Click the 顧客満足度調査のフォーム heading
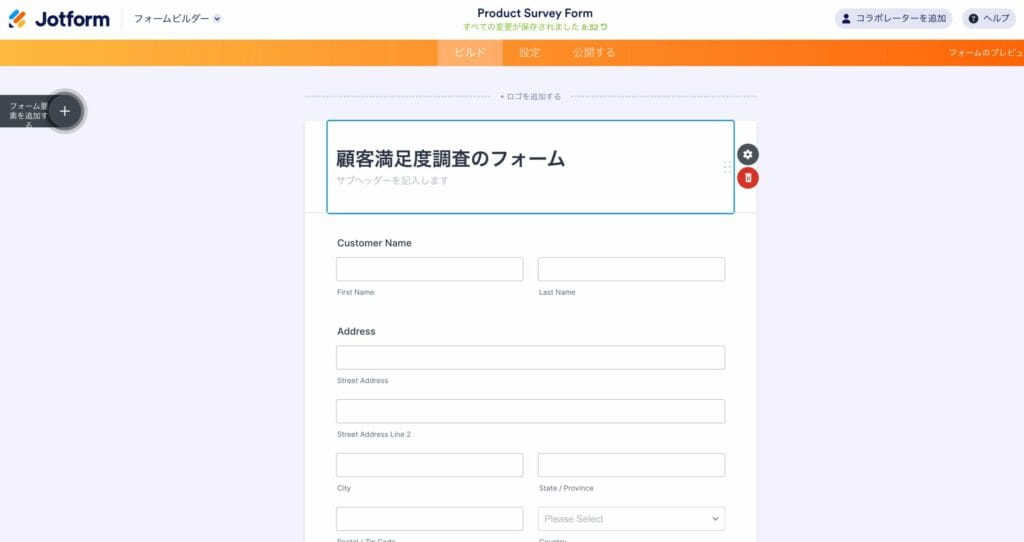Viewport: 1024px width, 542px height. pyautogui.click(x=451, y=159)
